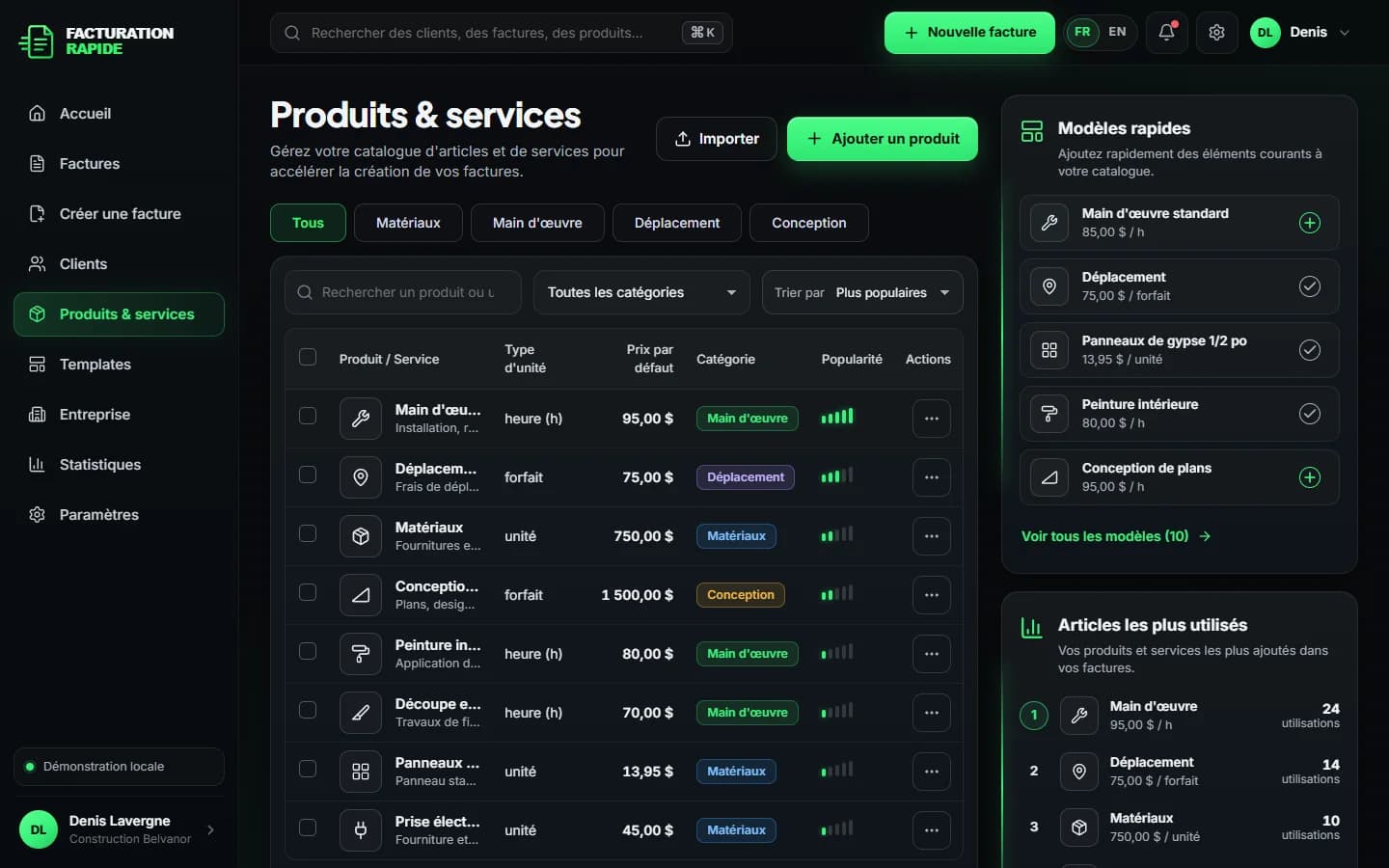Open actions menu for the Peinture row
1389x868 pixels.
pos(931,654)
